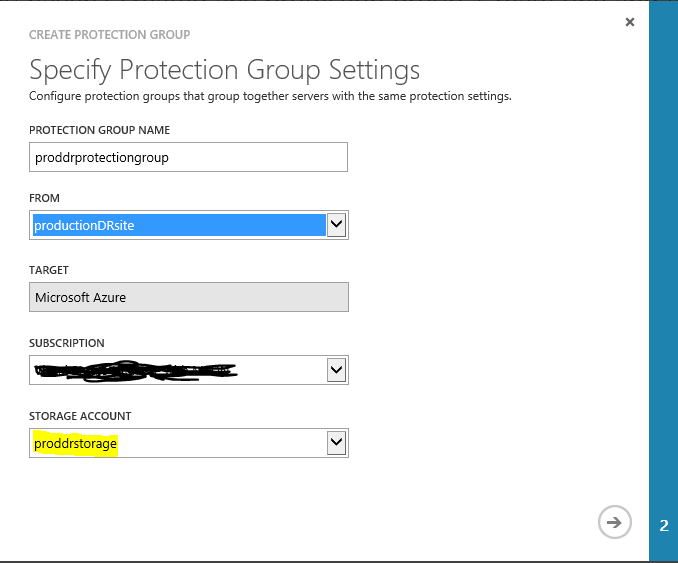Click the FROM field label
This screenshot has width=678, height=563.
click(x=45, y=198)
